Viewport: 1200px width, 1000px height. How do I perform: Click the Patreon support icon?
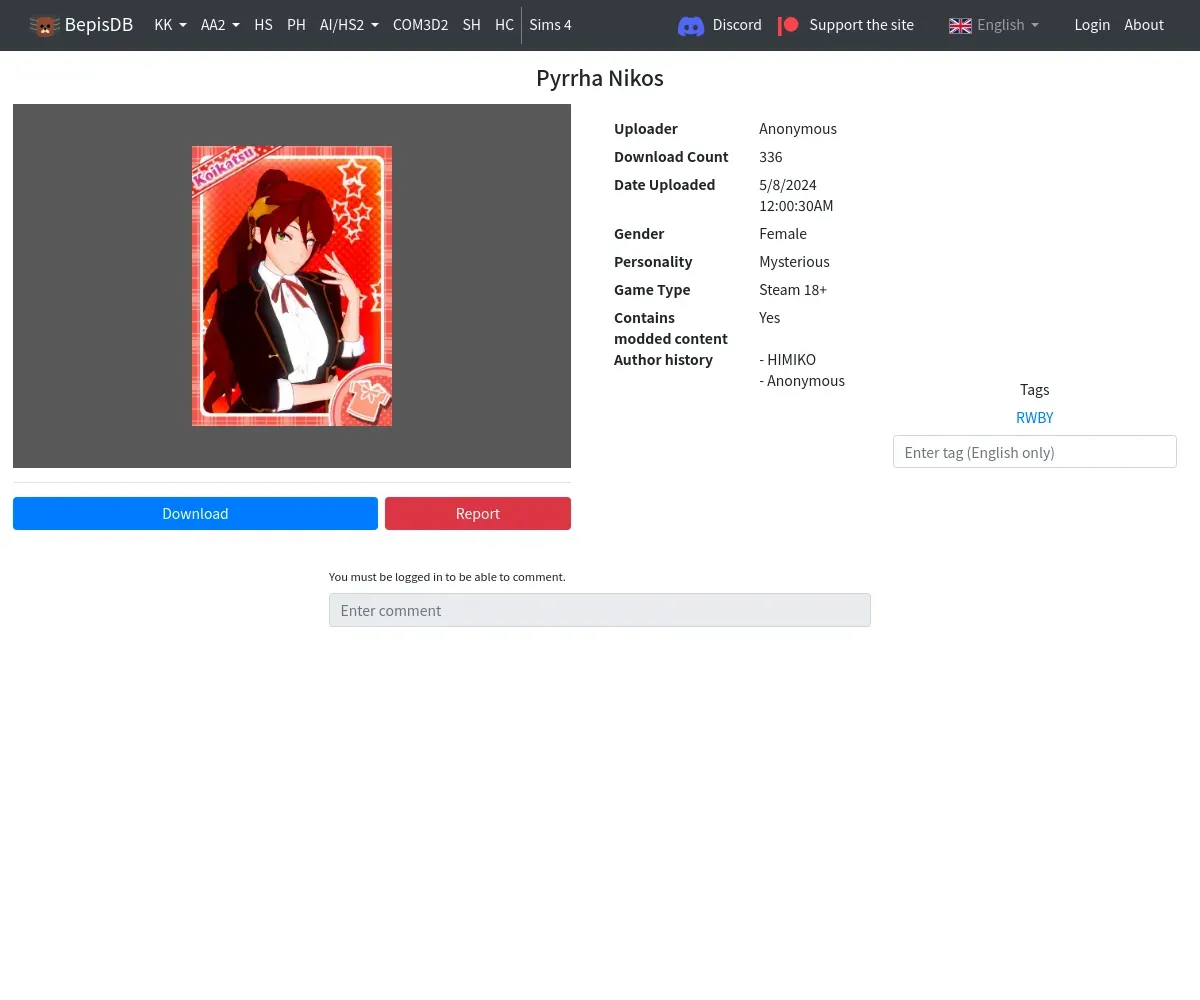coord(789,25)
